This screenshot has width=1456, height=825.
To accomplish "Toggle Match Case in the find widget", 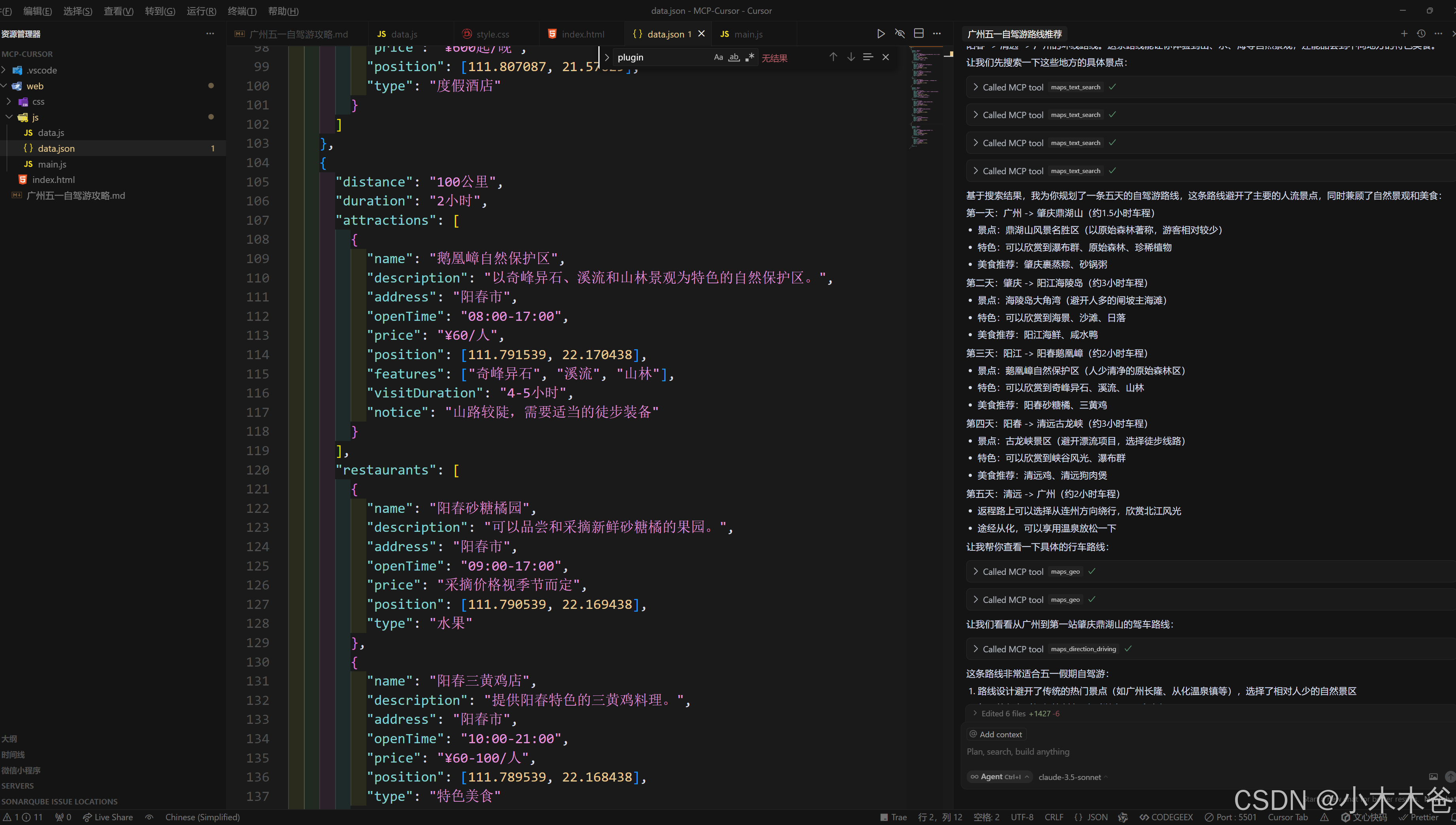I will (x=718, y=57).
